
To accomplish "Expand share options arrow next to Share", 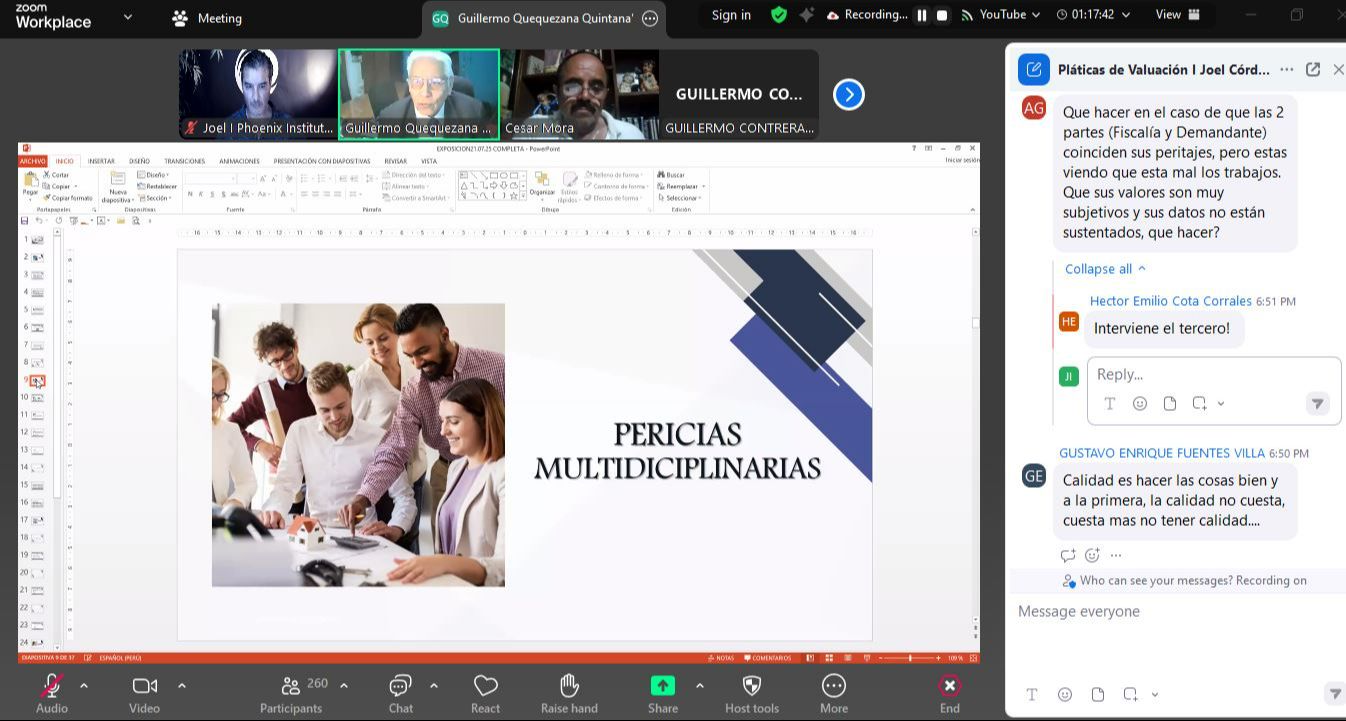I will point(699,685).
